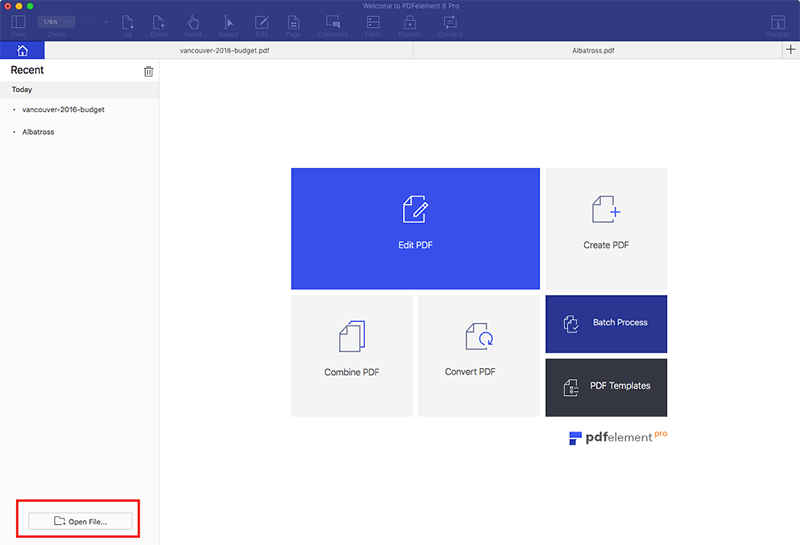Switch to the Albatross.pdf tab
Viewport: 800px width, 545px height.
[597, 51]
